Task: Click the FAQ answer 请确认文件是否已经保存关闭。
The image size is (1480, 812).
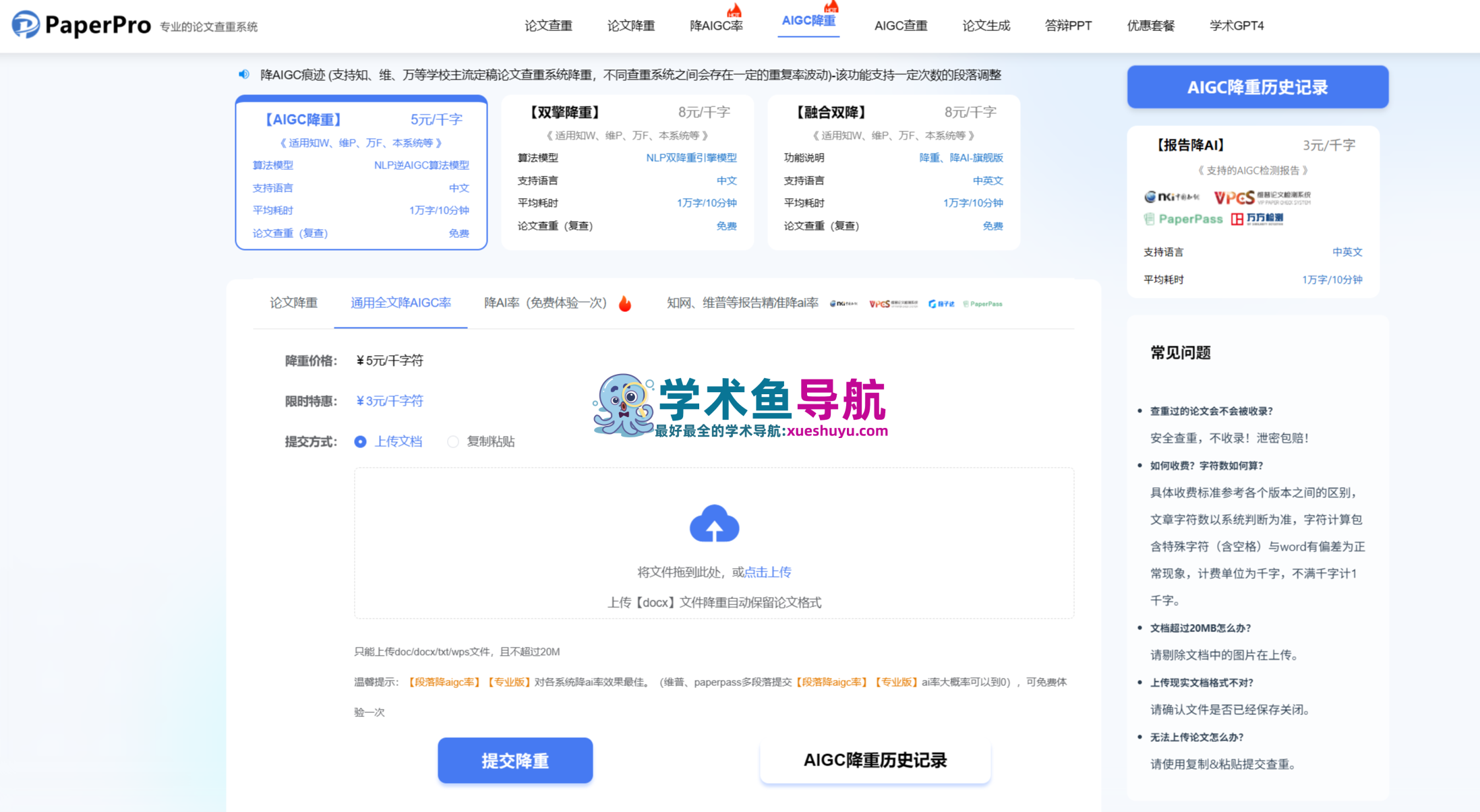Action: (1231, 710)
